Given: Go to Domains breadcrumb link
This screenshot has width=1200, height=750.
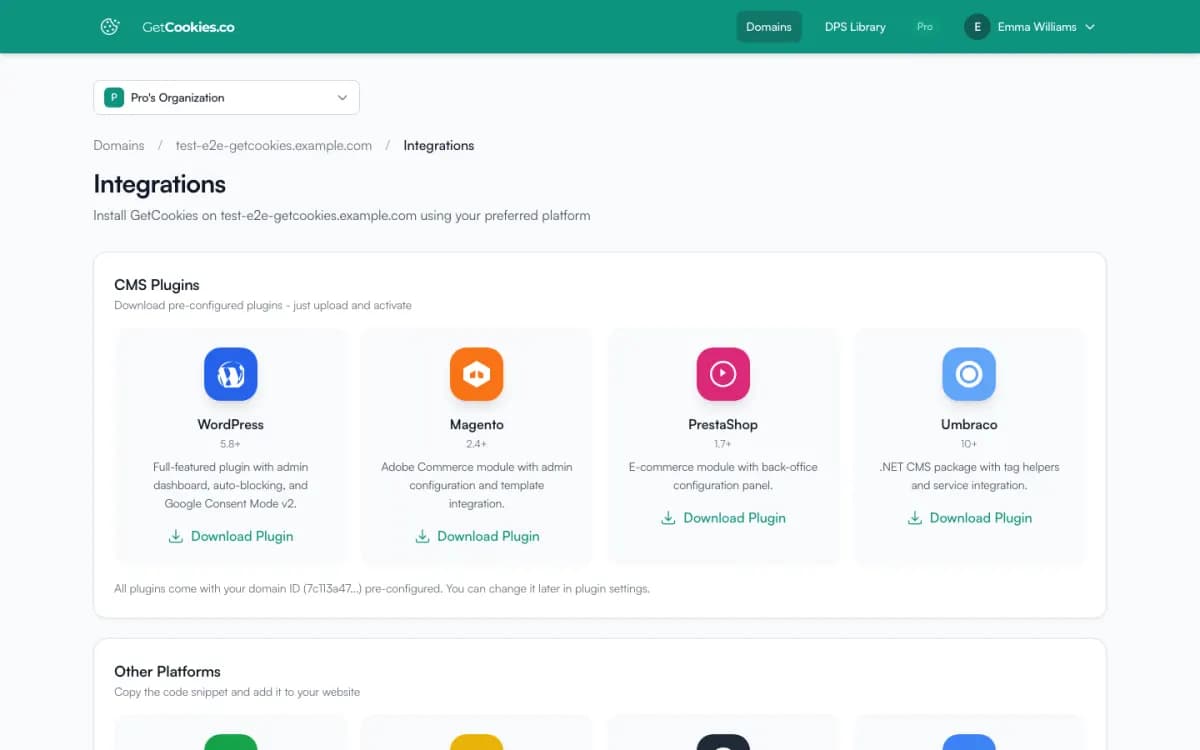Looking at the screenshot, I should pos(119,145).
